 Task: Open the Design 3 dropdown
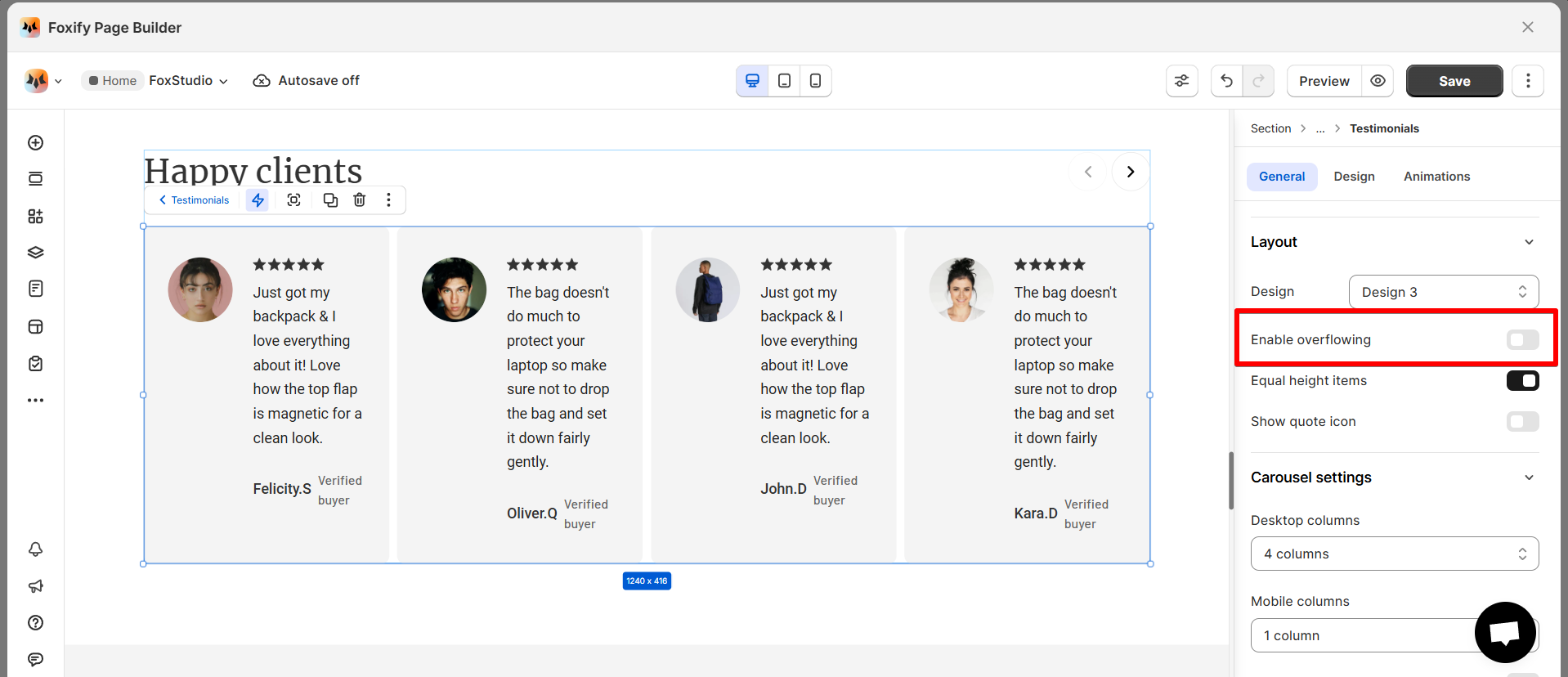point(1444,292)
